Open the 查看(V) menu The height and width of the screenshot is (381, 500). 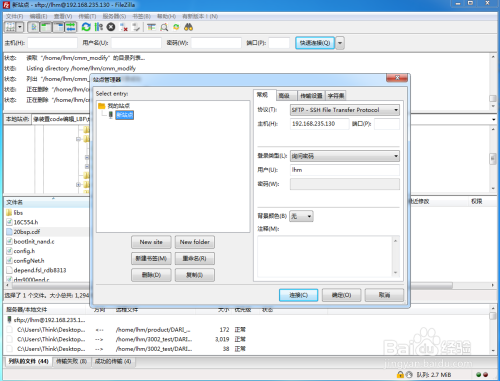tap(63, 16)
